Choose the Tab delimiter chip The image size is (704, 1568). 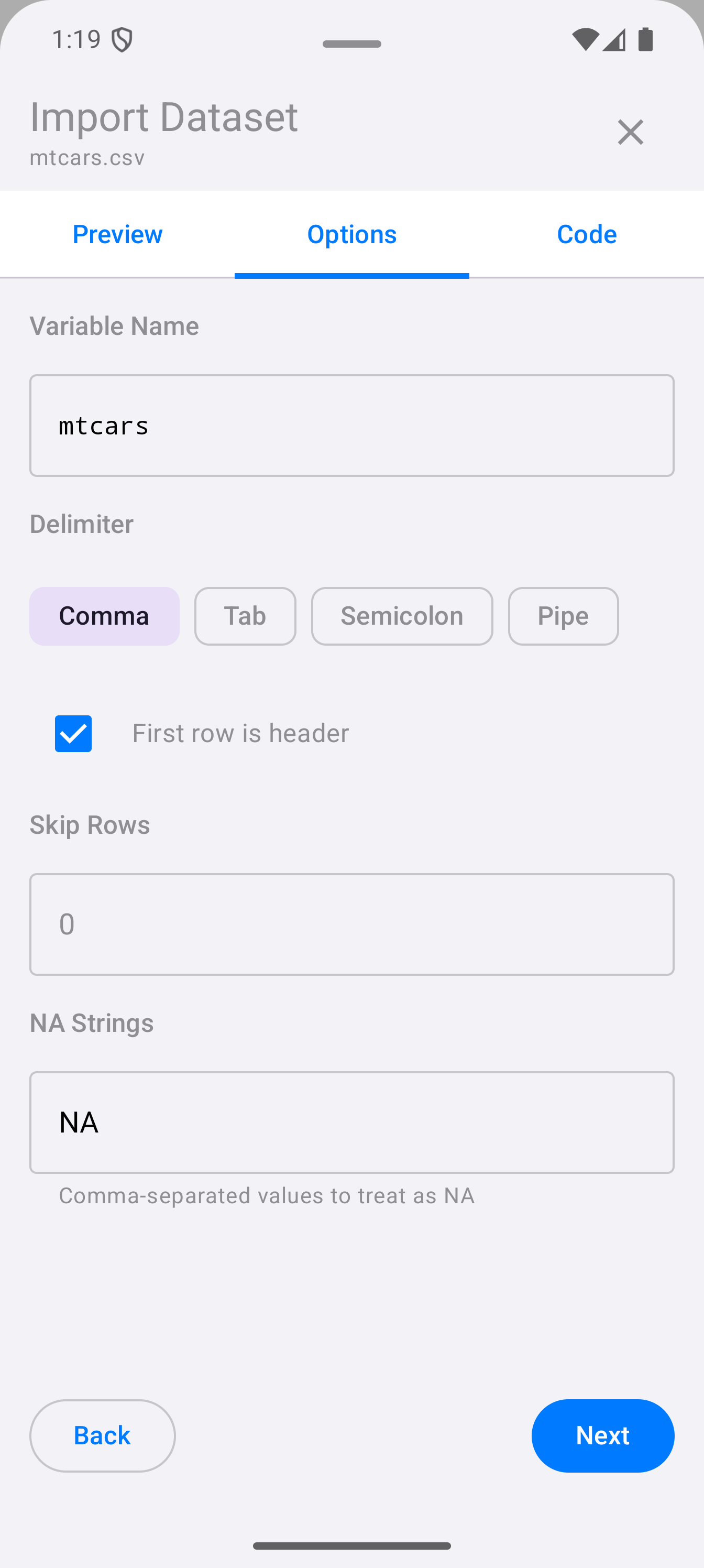coord(245,616)
